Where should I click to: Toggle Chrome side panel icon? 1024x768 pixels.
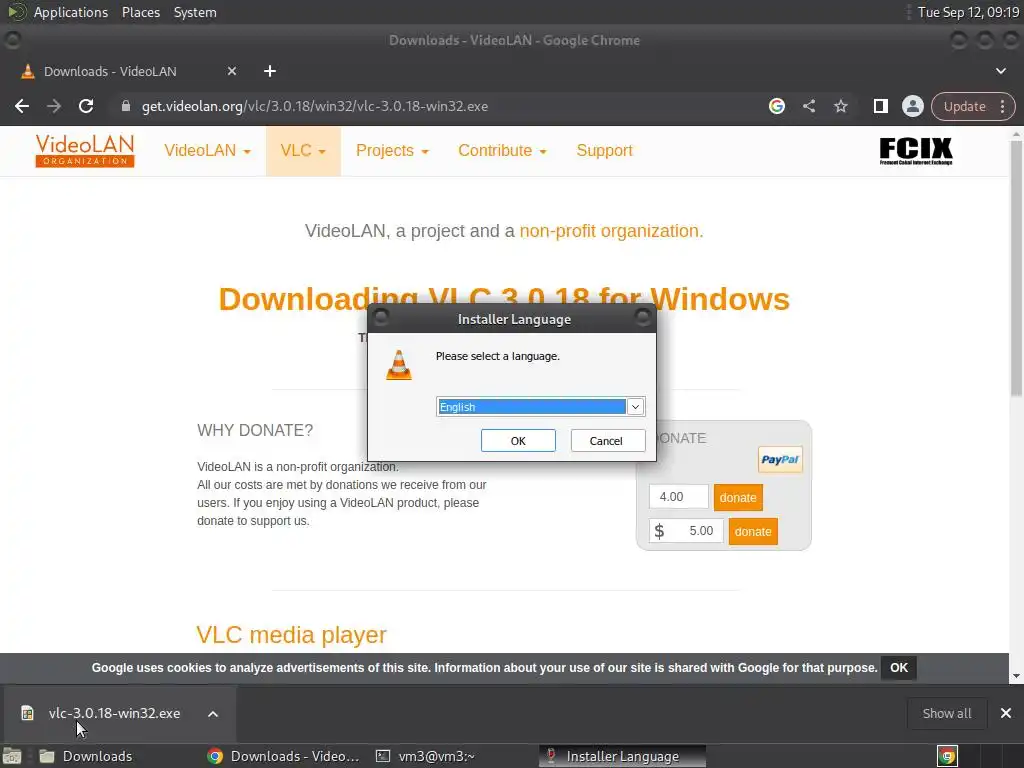tap(880, 106)
